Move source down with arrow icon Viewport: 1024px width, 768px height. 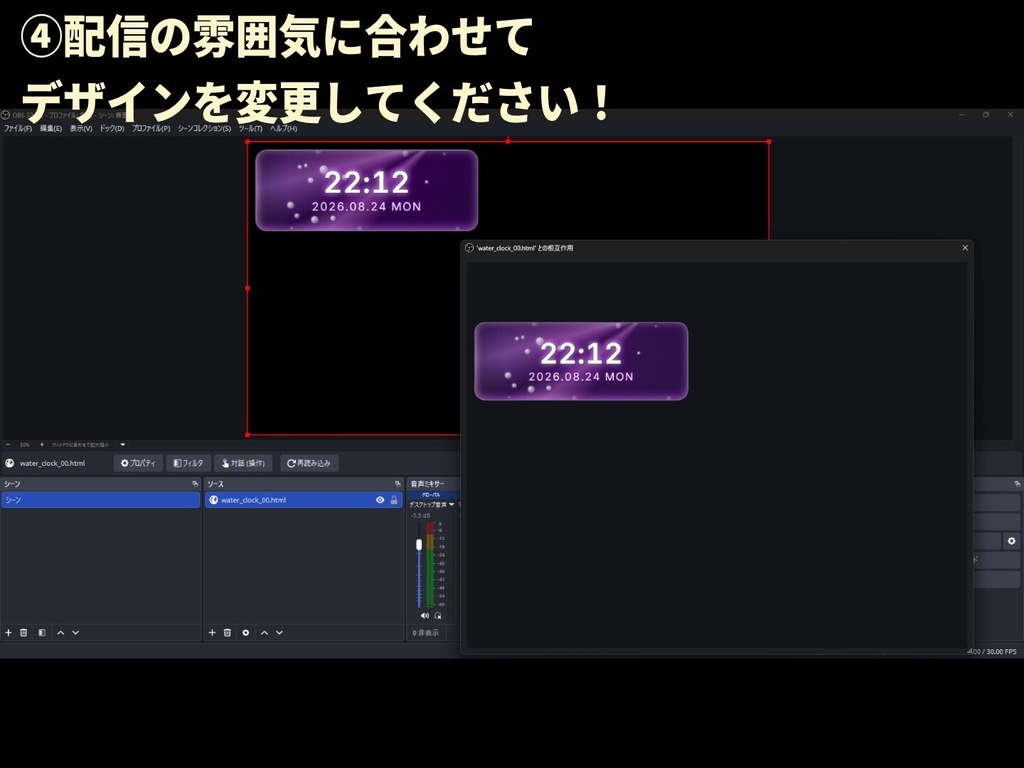click(x=280, y=632)
